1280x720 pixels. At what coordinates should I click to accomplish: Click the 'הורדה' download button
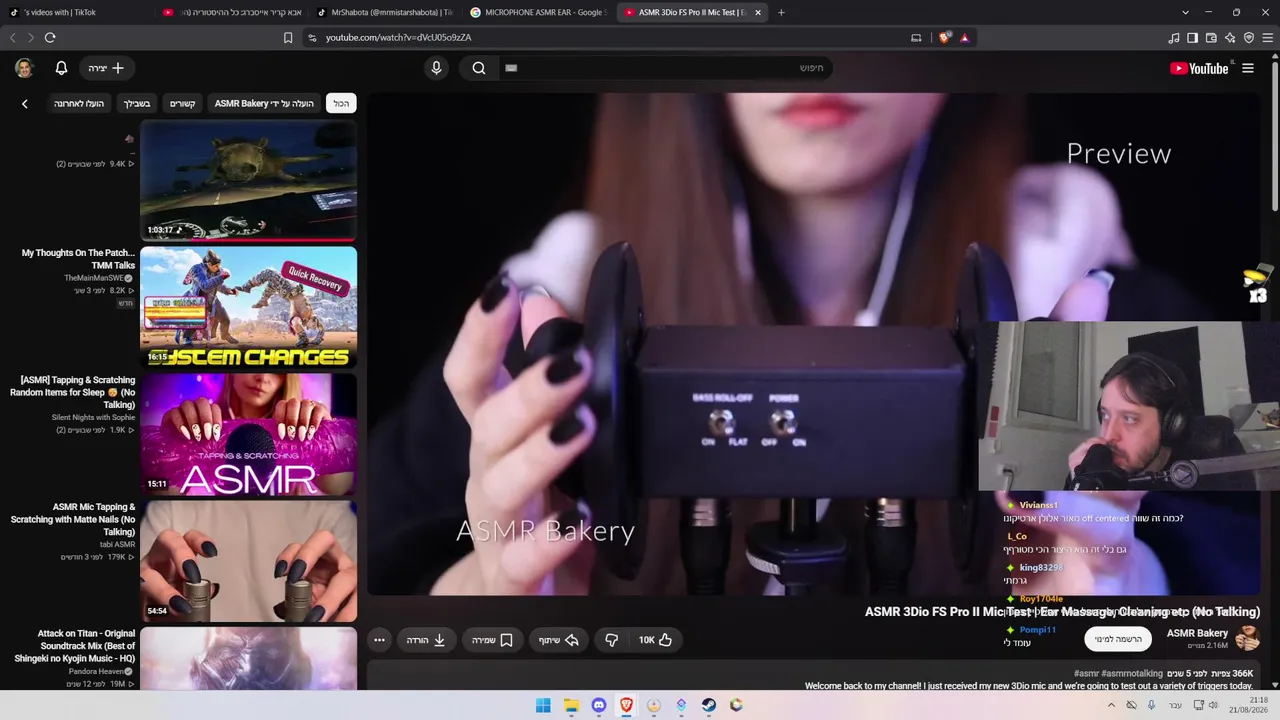(x=426, y=640)
